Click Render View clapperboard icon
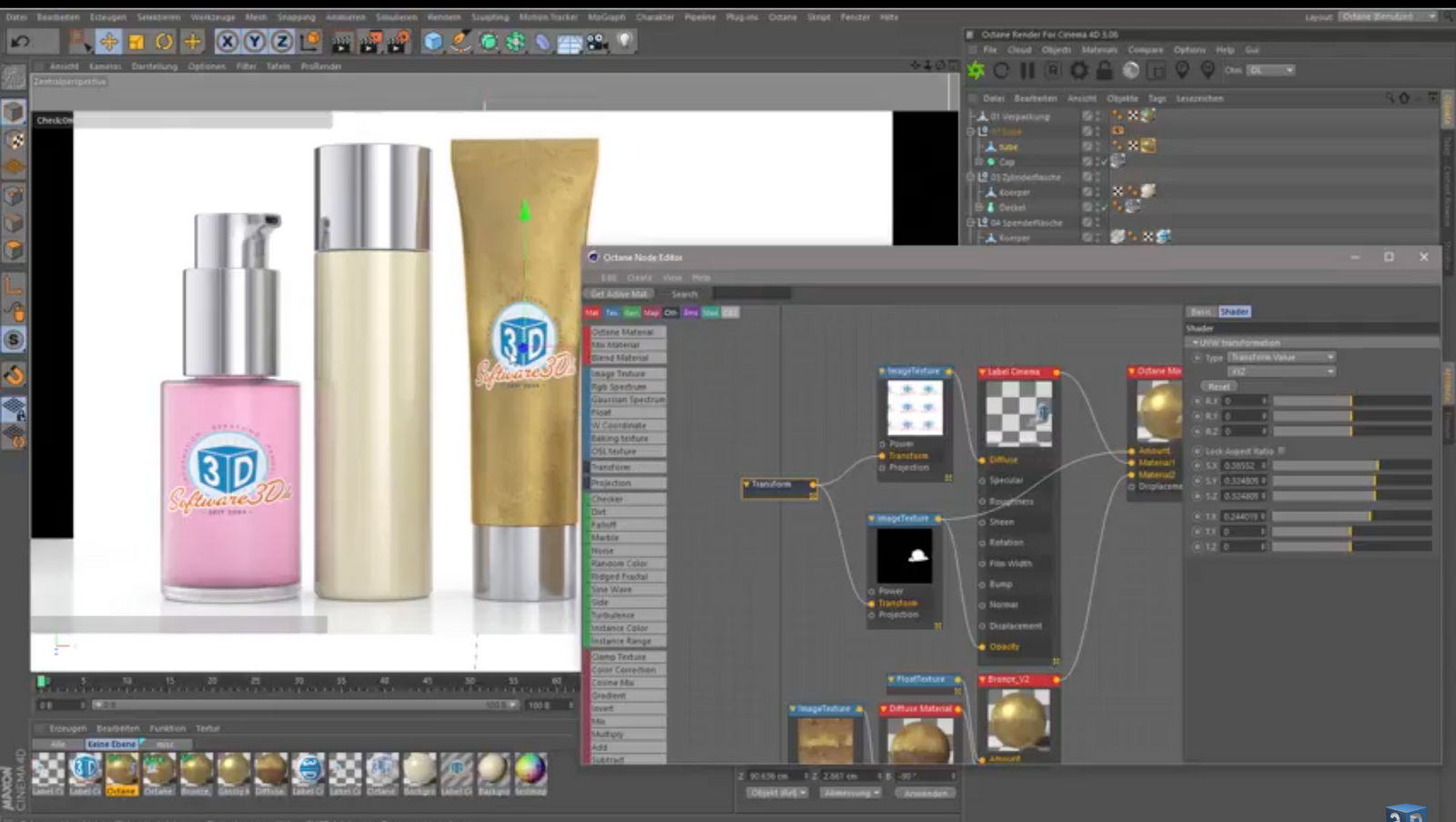The width and height of the screenshot is (1456, 822). click(341, 42)
